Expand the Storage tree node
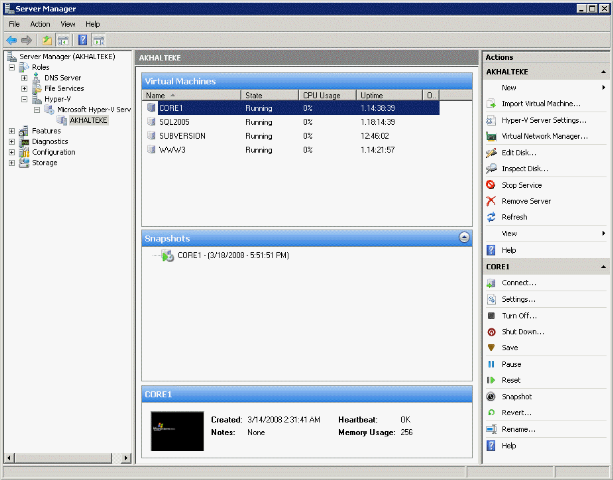 tap(12, 163)
